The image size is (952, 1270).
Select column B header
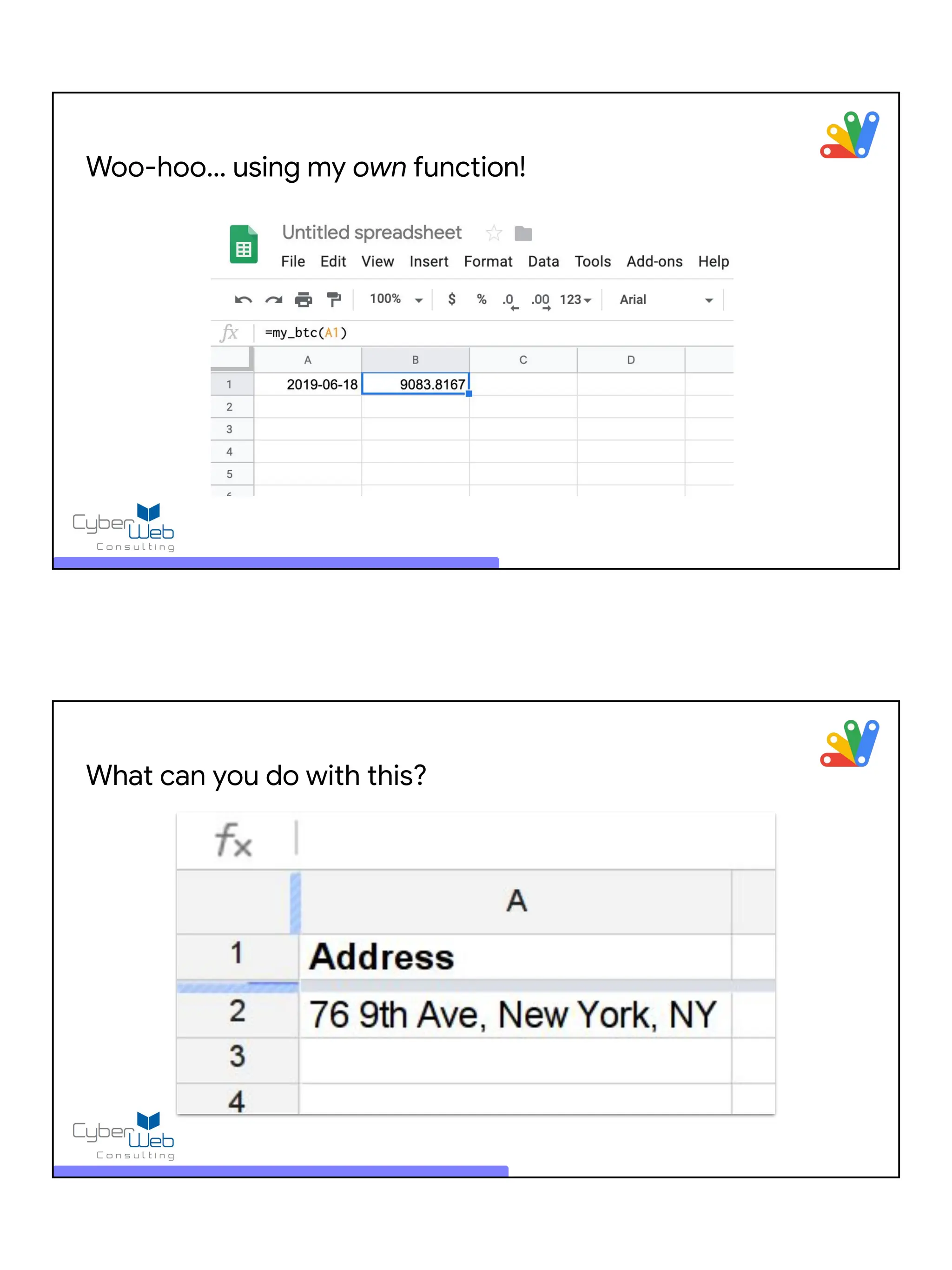tap(416, 360)
